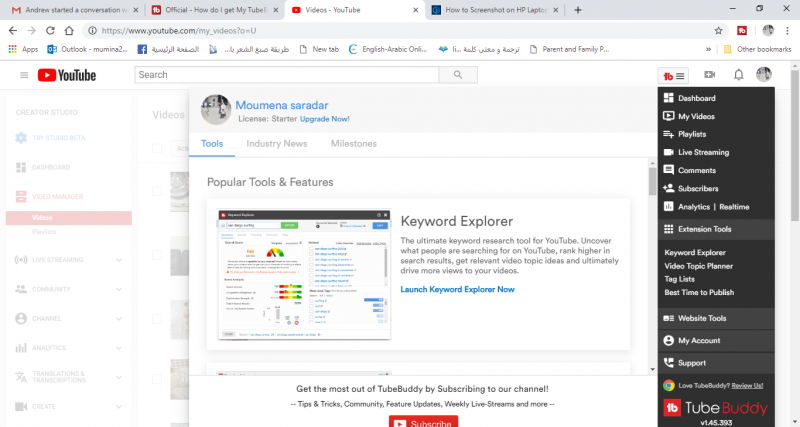Open the YouTube hamburger guide menu
This screenshot has height=427, width=800.
[x=24, y=75]
